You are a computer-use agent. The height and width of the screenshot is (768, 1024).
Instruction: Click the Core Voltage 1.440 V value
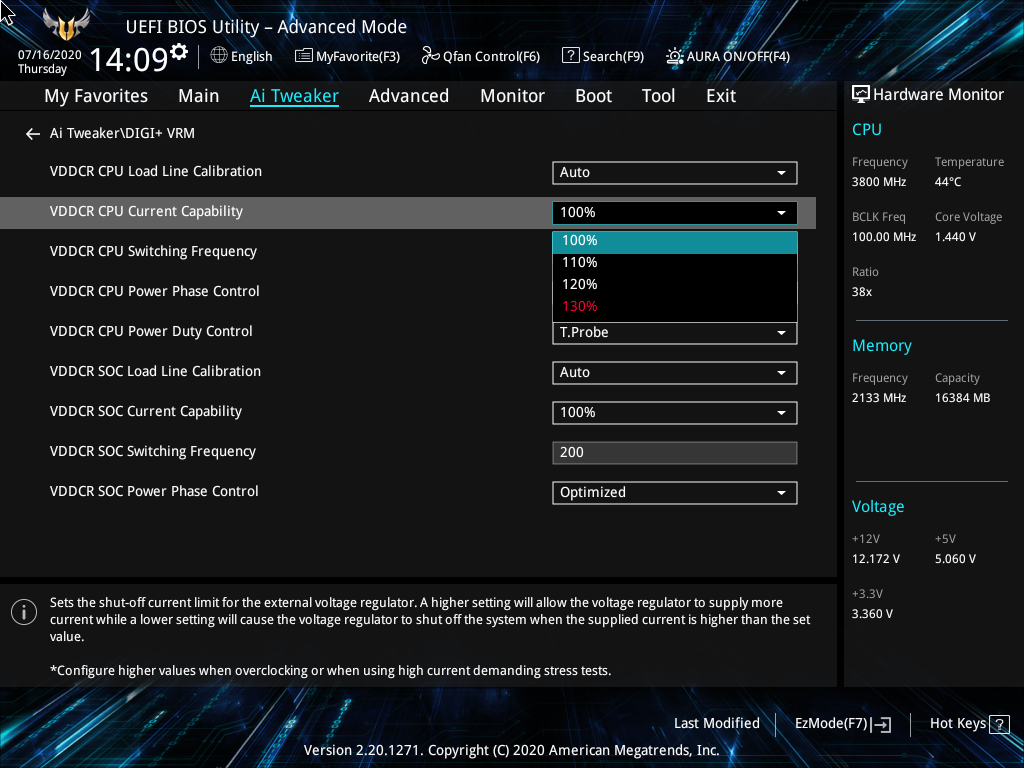pyautogui.click(x=955, y=237)
